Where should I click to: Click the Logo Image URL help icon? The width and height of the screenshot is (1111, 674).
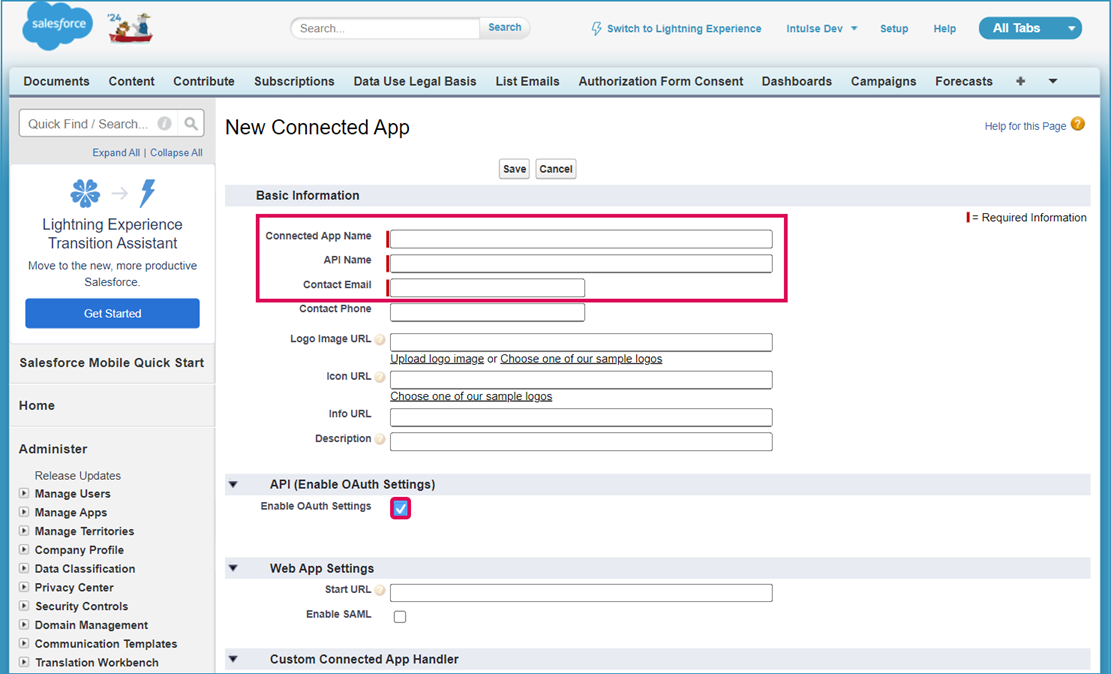380,339
